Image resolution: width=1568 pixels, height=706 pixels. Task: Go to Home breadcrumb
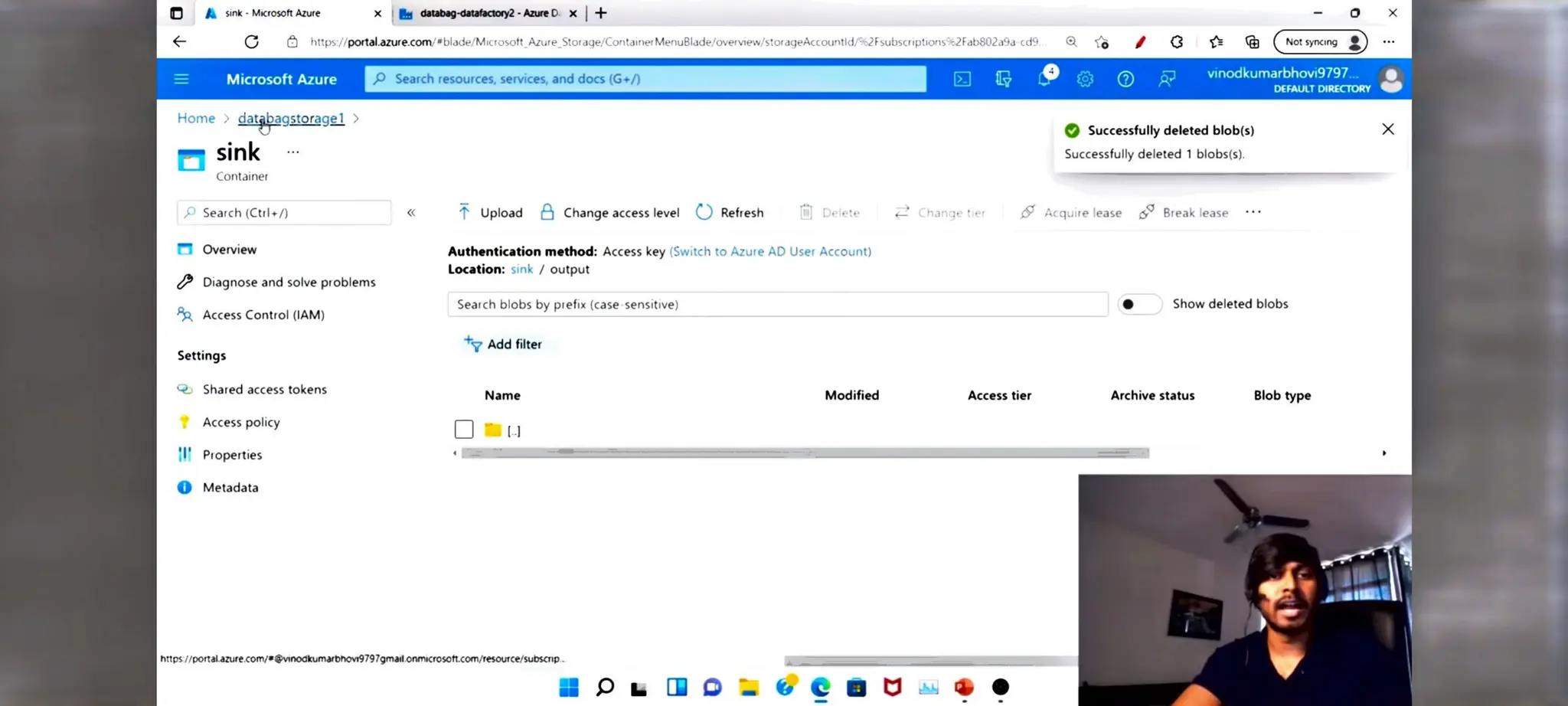[196, 118]
